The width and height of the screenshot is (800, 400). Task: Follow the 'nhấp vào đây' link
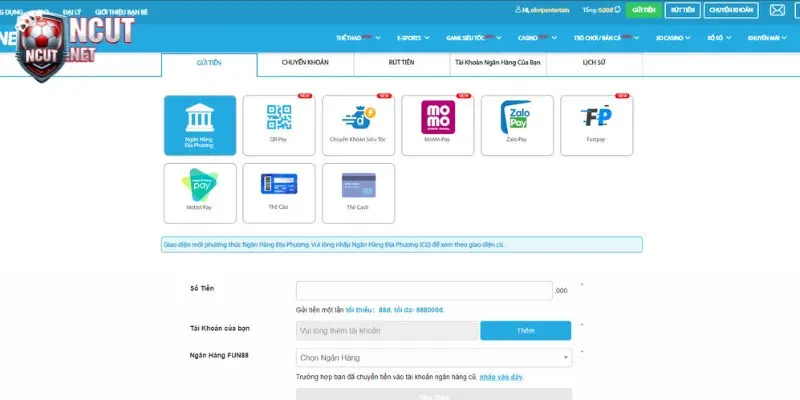[501, 377]
